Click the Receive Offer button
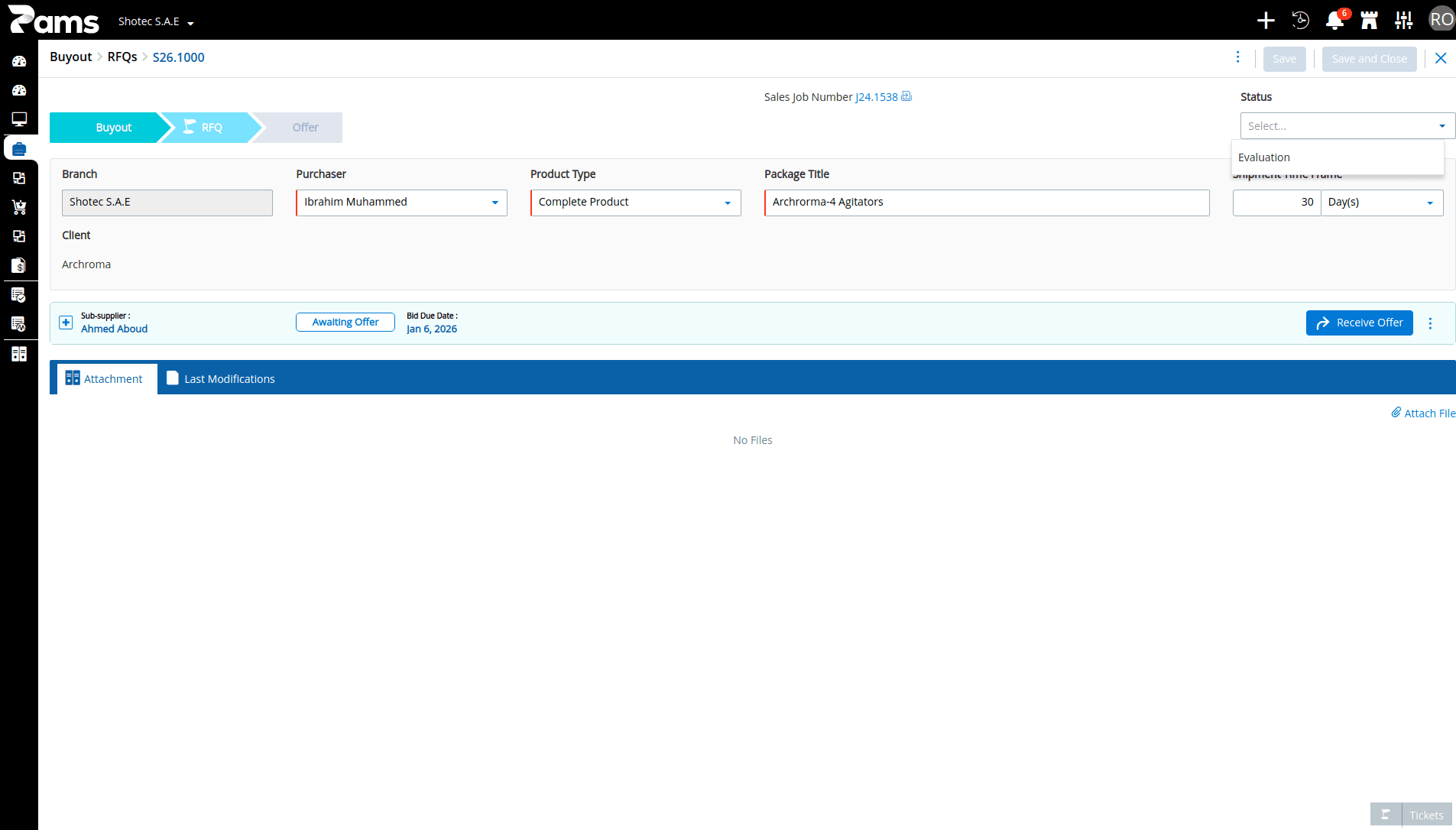 coord(1360,323)
